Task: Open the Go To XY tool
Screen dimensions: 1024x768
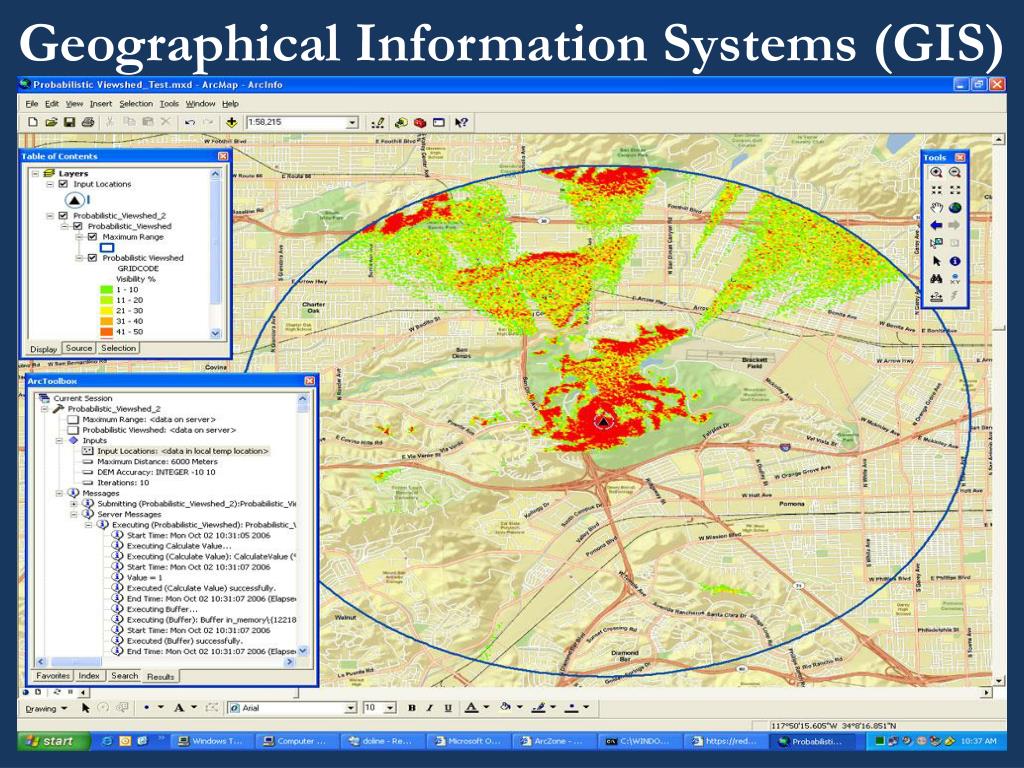Action: (x=955, y=279)
